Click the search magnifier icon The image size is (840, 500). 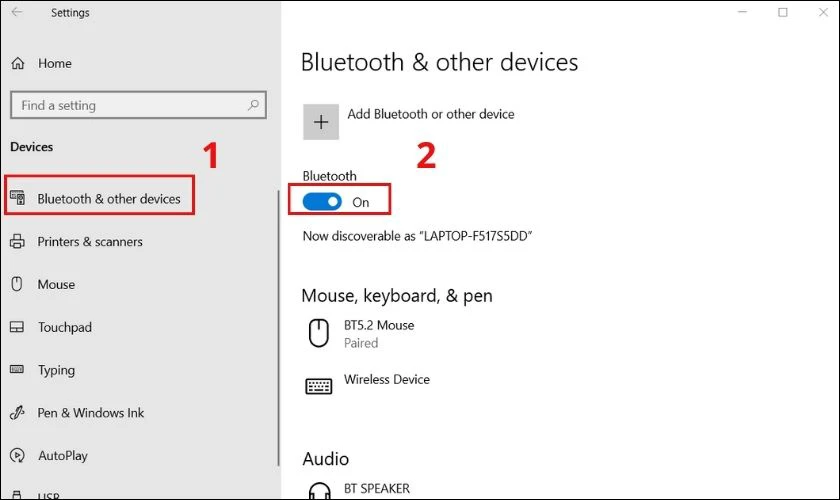click(x=254, y=105)
